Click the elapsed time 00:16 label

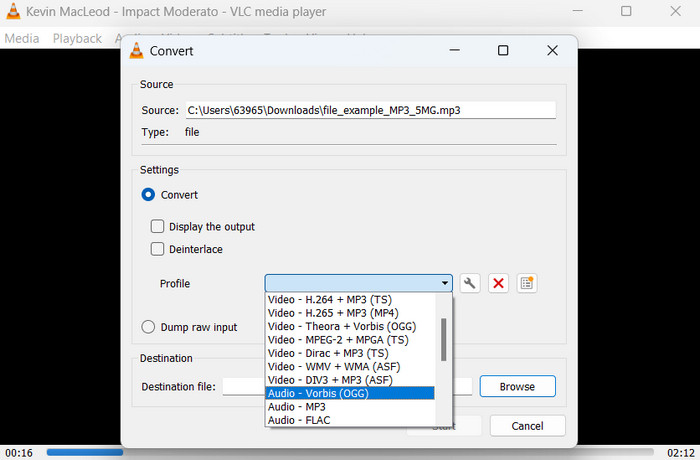click(19, 453)
